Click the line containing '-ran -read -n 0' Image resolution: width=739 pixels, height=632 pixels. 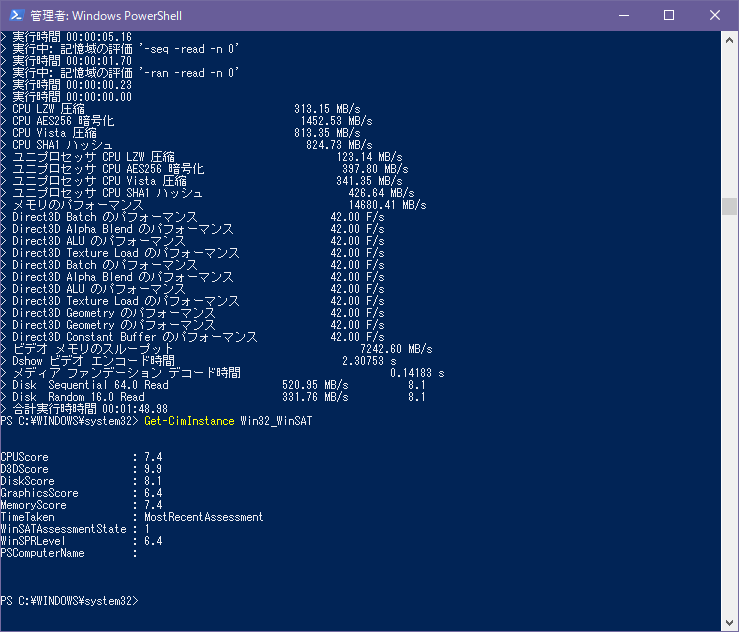pyautogui.click(x=126, y=73)
